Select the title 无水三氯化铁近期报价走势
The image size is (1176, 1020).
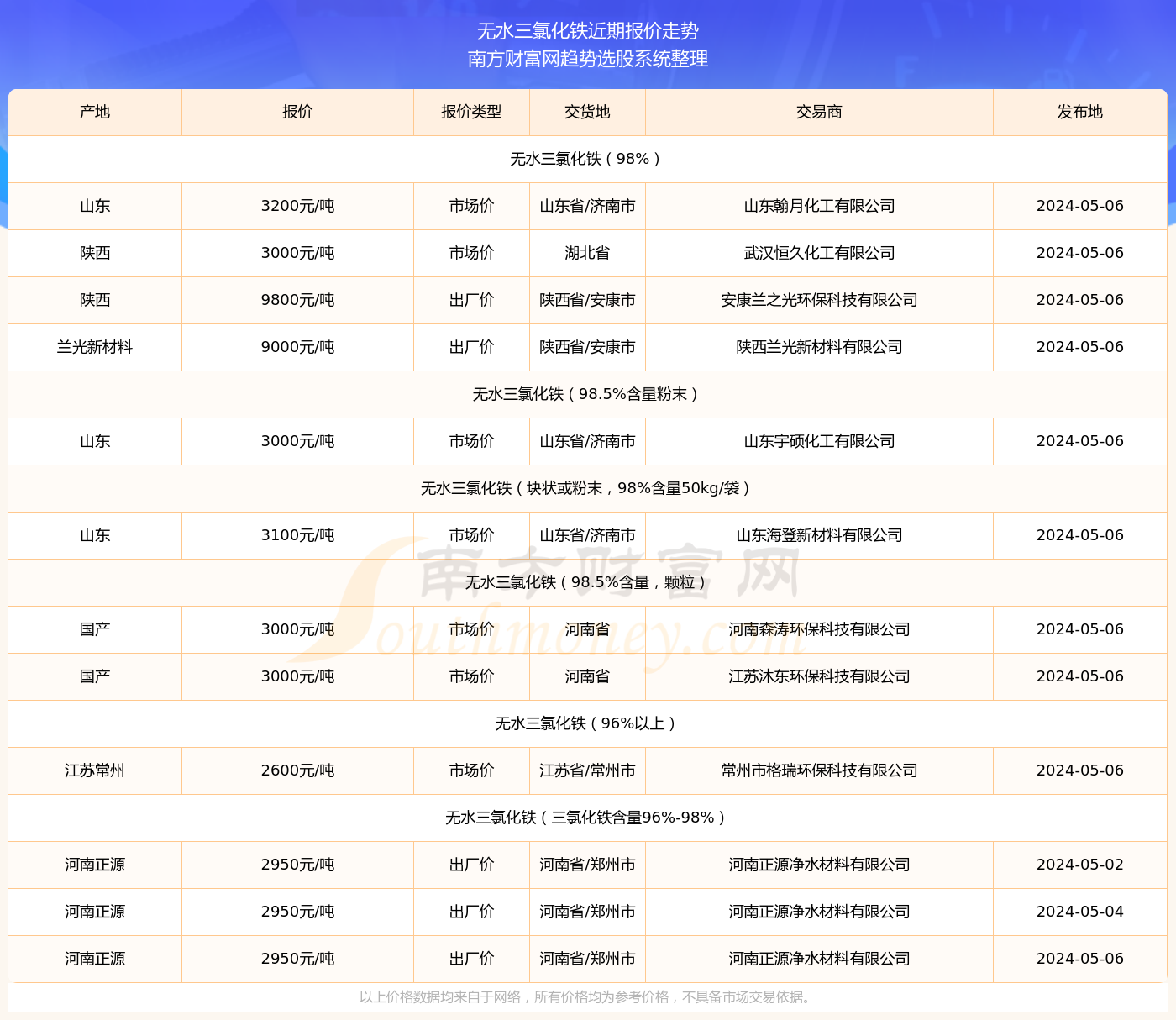click(588, 31)
